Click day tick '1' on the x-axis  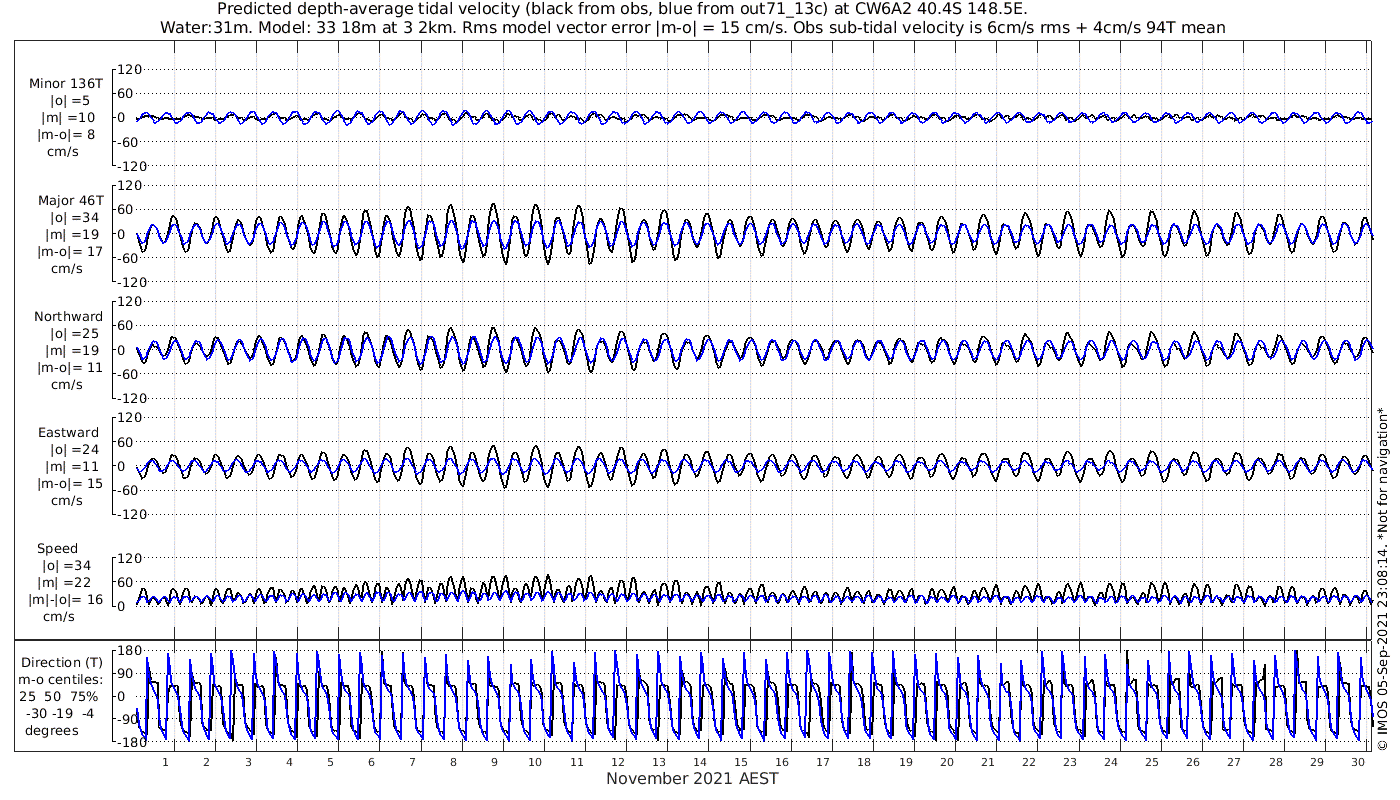coord(166,762)
